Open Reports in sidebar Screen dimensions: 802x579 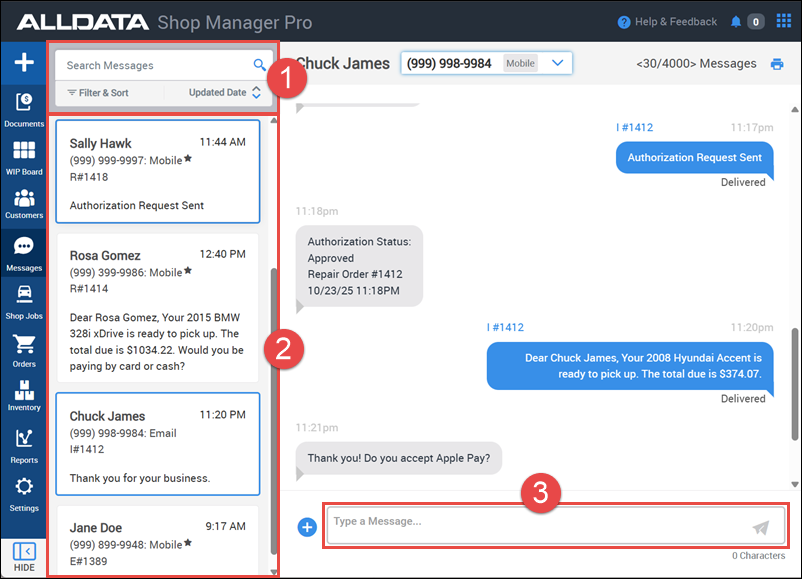(x=24, y=447)
